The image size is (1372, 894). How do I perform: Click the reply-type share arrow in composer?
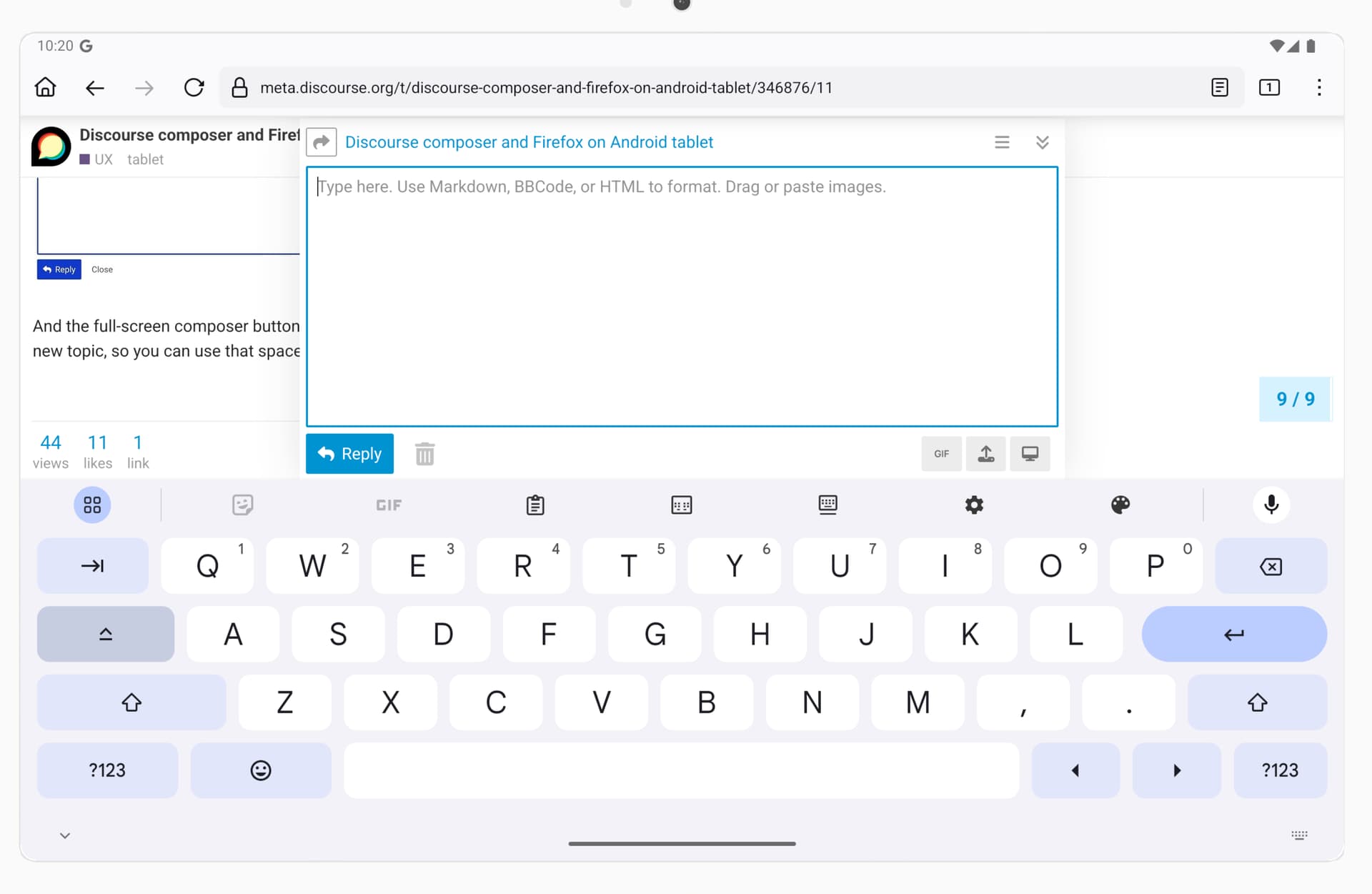(322, 142)
